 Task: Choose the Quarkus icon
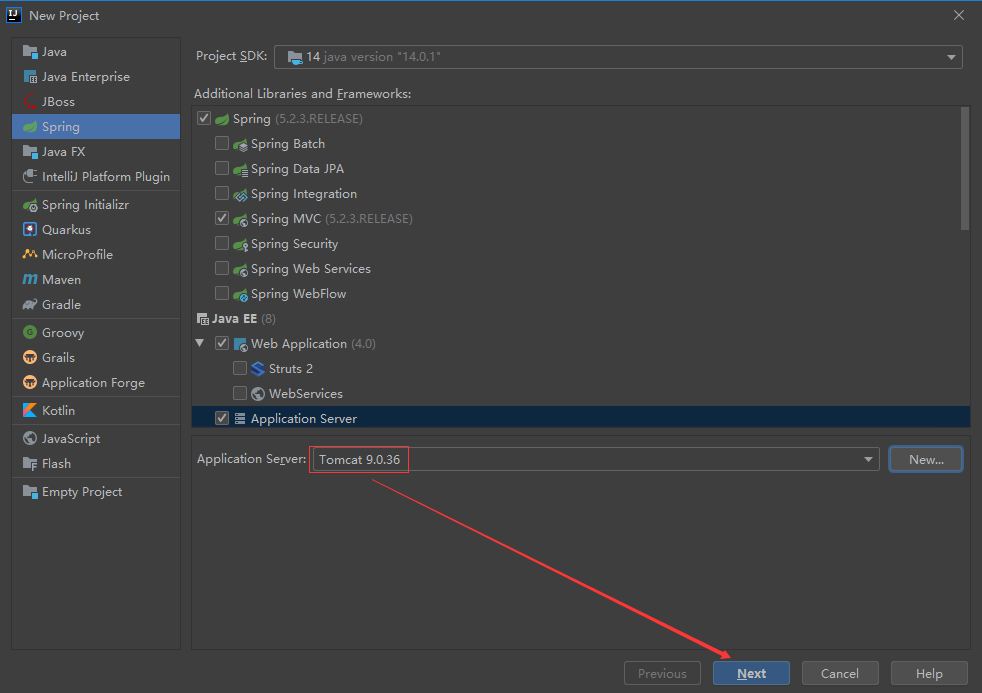tap(30, 230)
